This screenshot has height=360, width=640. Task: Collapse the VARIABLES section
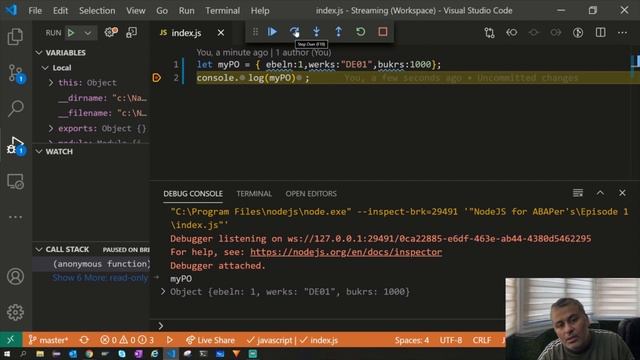[39, 53]
